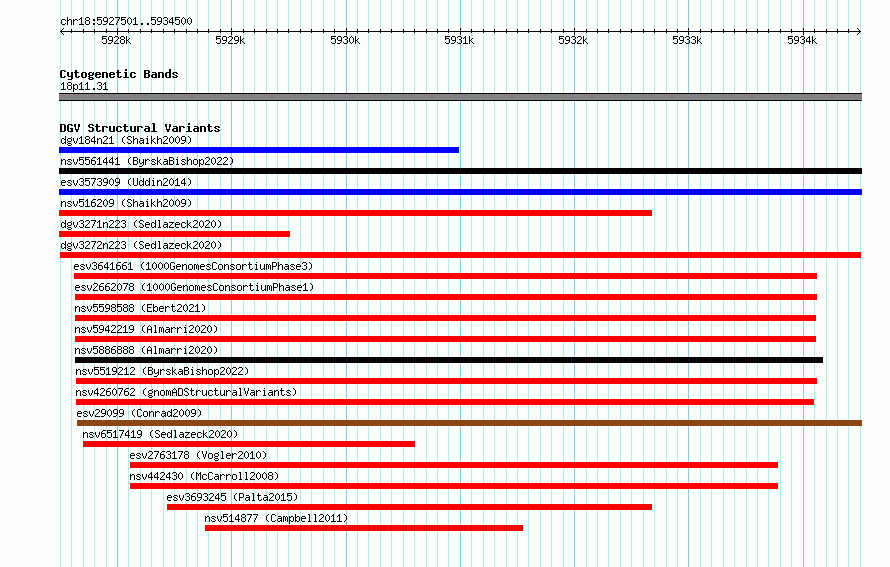Click the 5931k ruler tick label
890x567 pixels.
[x=459, y=40]
